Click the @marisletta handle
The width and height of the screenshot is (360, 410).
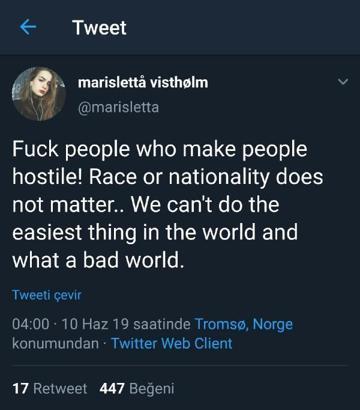[x=118, y=107]
